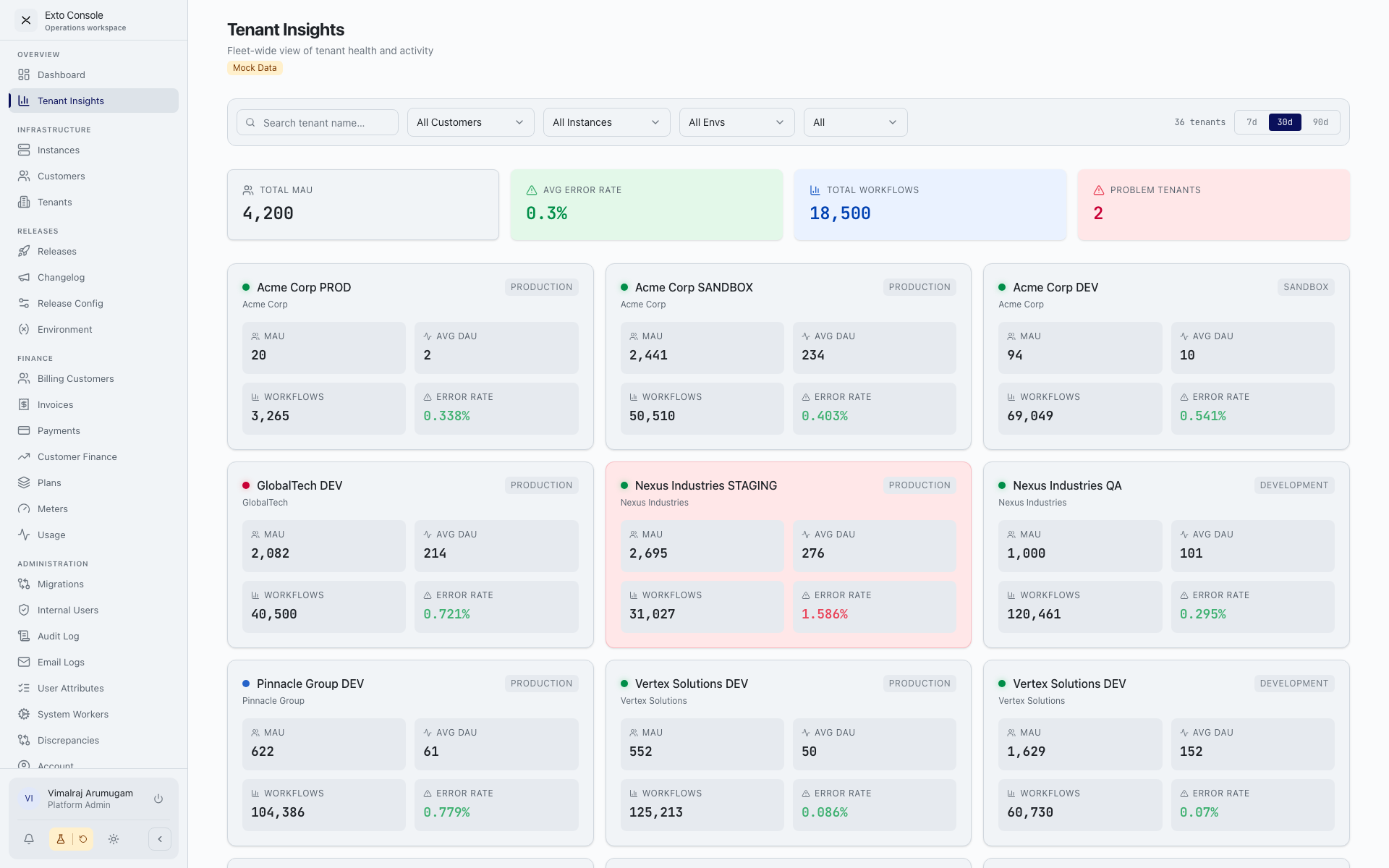
Task: Open the All Customers dropdown
Action: (471, 122)
